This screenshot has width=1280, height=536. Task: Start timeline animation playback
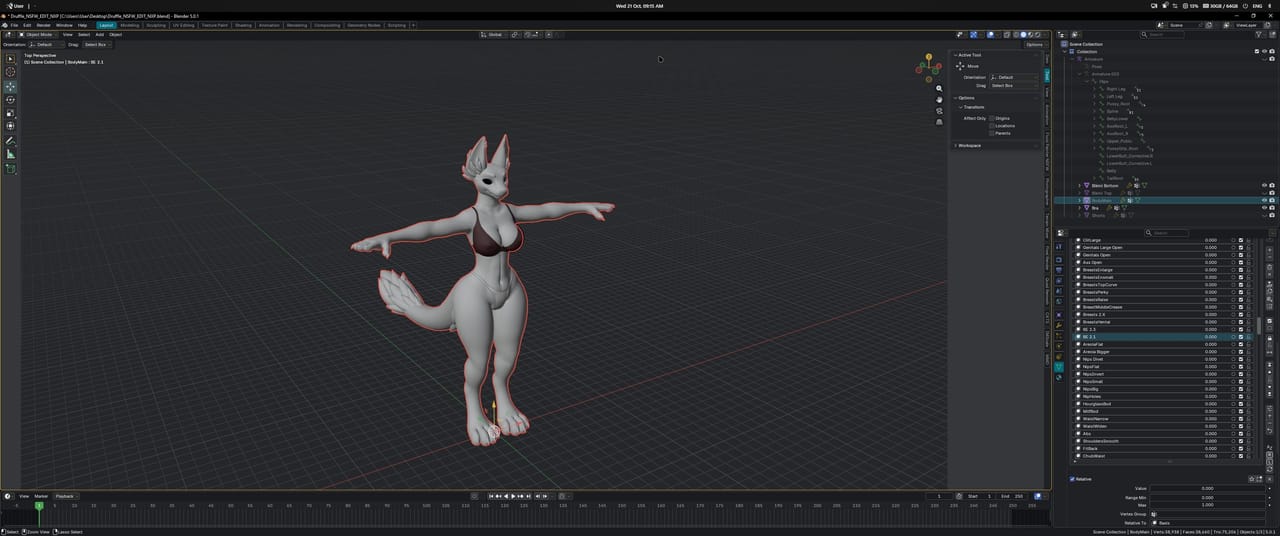[x=512, y=496]
